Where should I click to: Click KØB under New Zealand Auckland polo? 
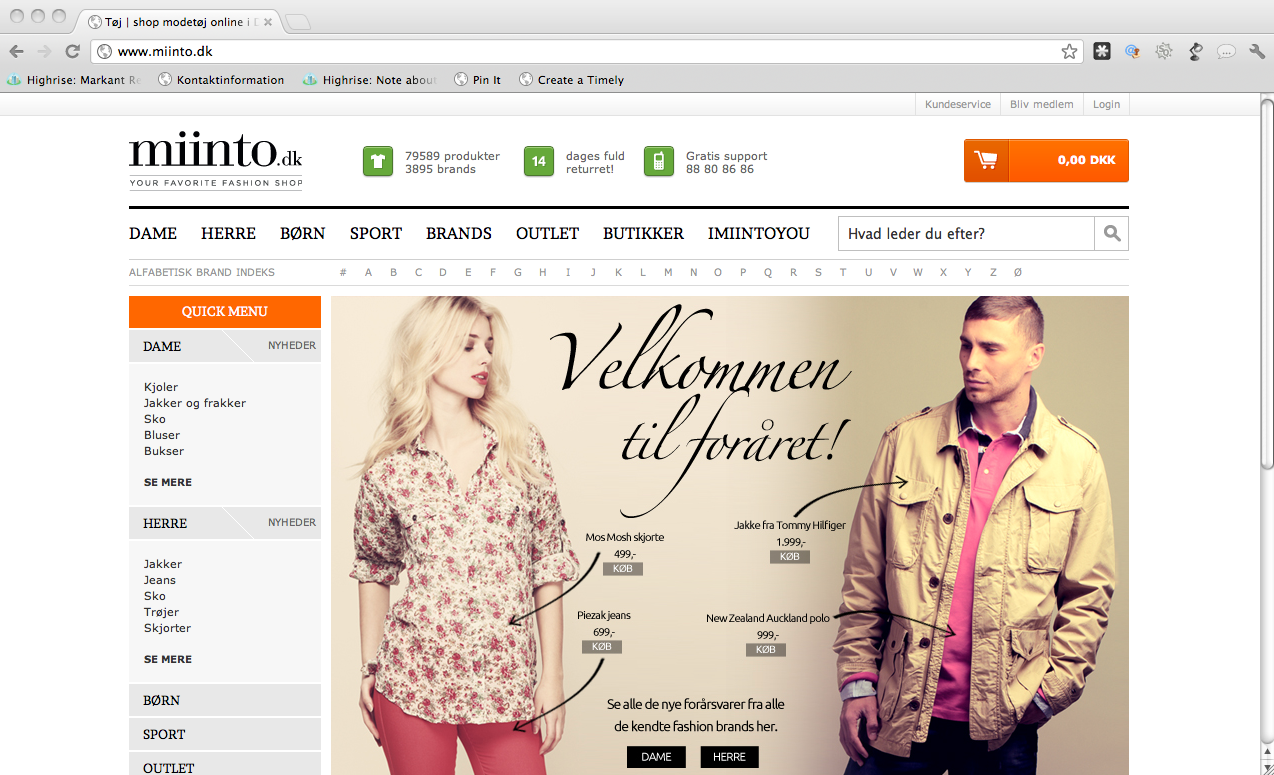click(766, 650)
